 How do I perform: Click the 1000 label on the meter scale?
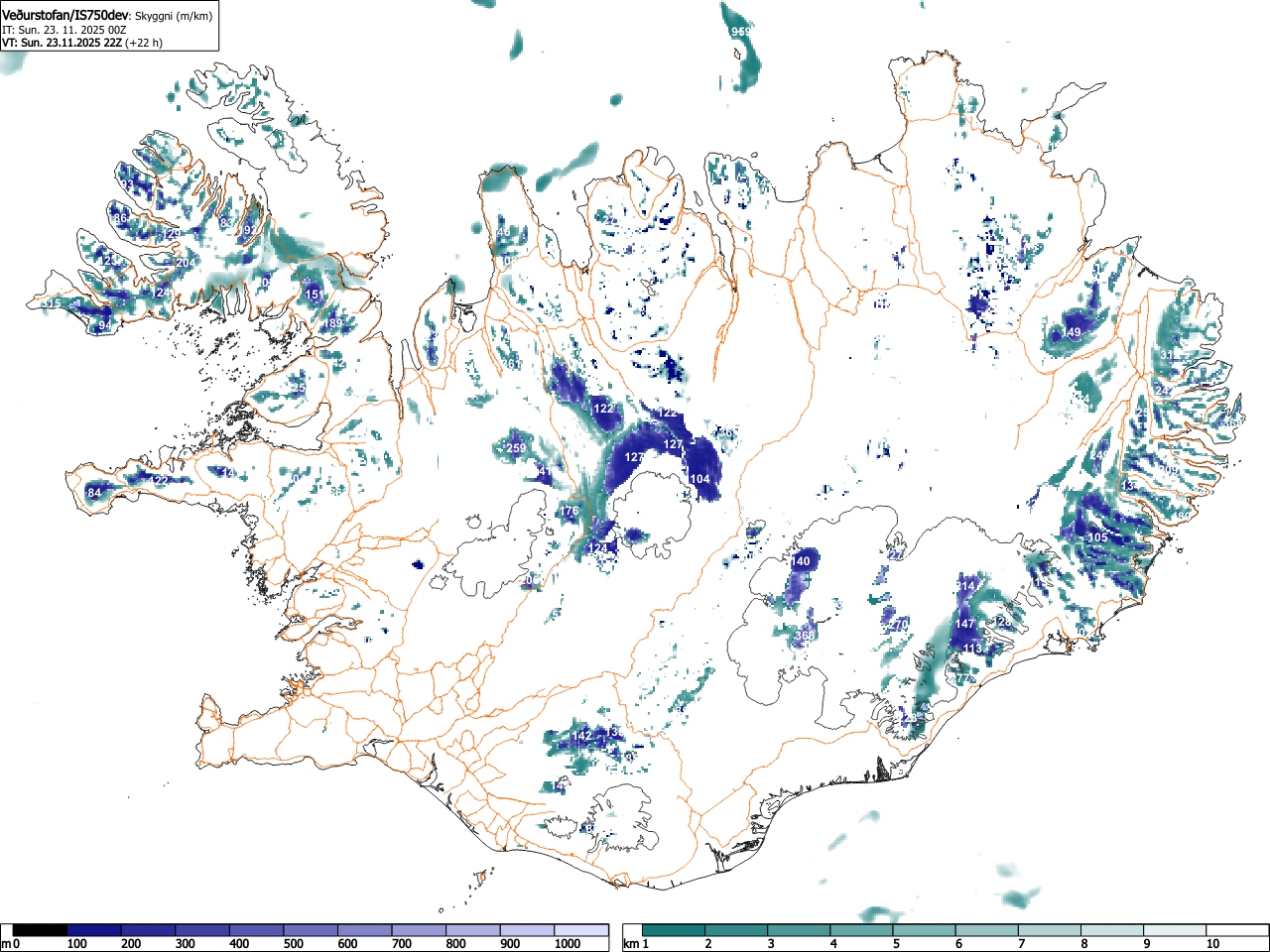click(x=568, y=944)
